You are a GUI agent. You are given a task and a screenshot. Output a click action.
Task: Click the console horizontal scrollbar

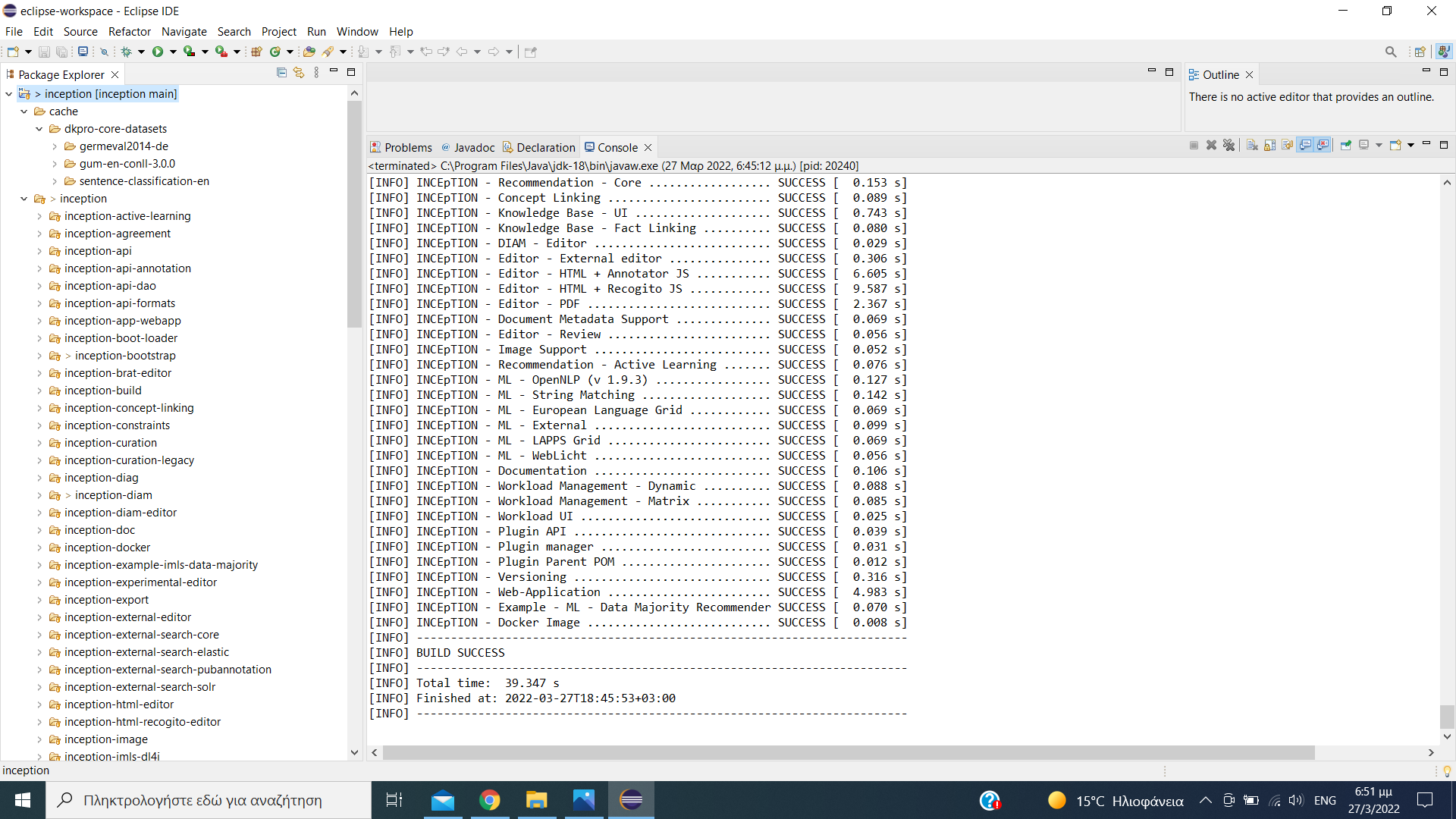(x=848, y=752)
